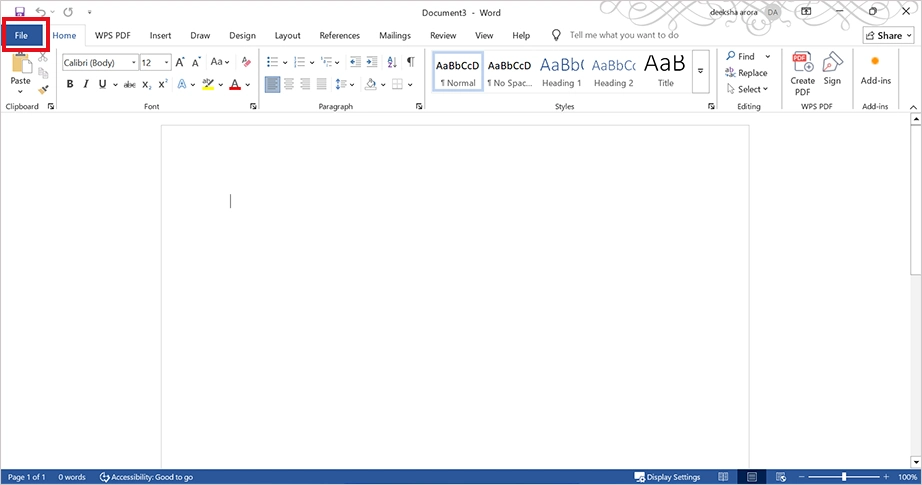This screenshot has height=485, width=922.
Task: Click the Share button
Action: click(x=888, y=35)
